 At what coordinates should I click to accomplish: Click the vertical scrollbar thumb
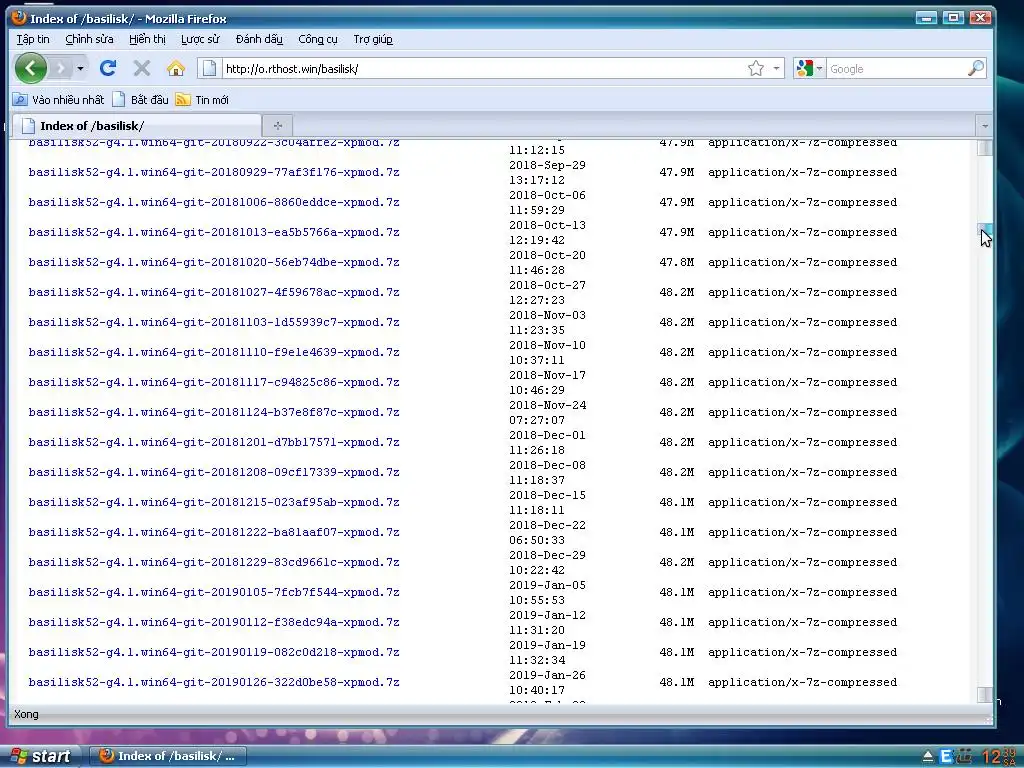(984, 230)
